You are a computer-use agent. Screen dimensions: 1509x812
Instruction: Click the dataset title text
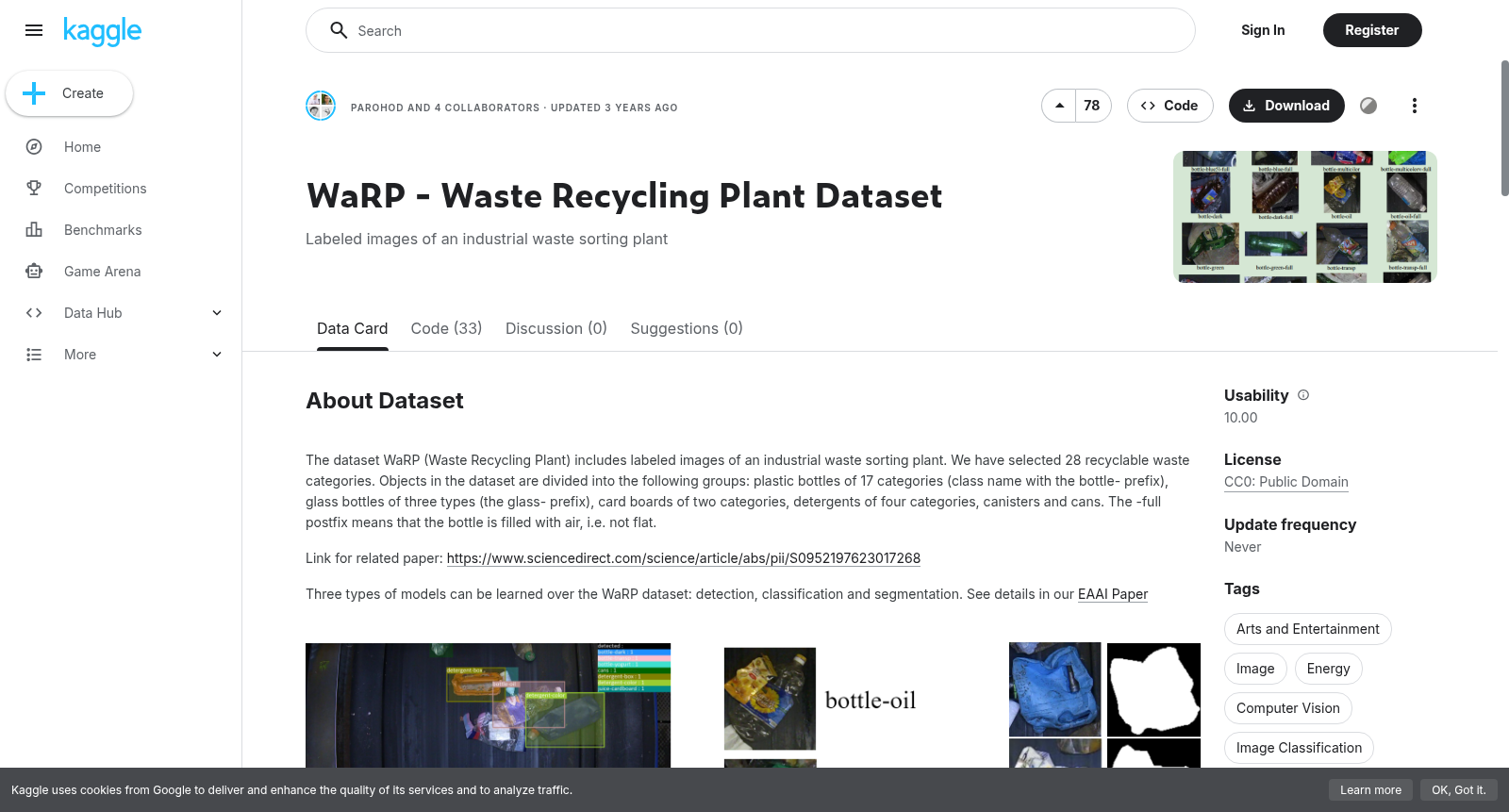[624, 196]
